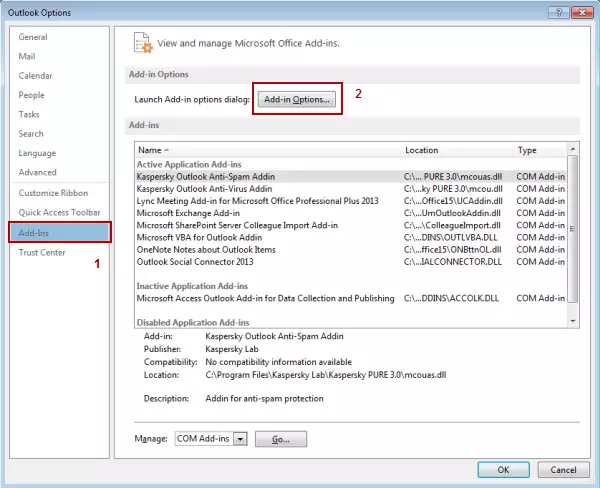600x488 pixels.
Task: Select Microsoft Exchange Add-in row
Action: (188, 213)
